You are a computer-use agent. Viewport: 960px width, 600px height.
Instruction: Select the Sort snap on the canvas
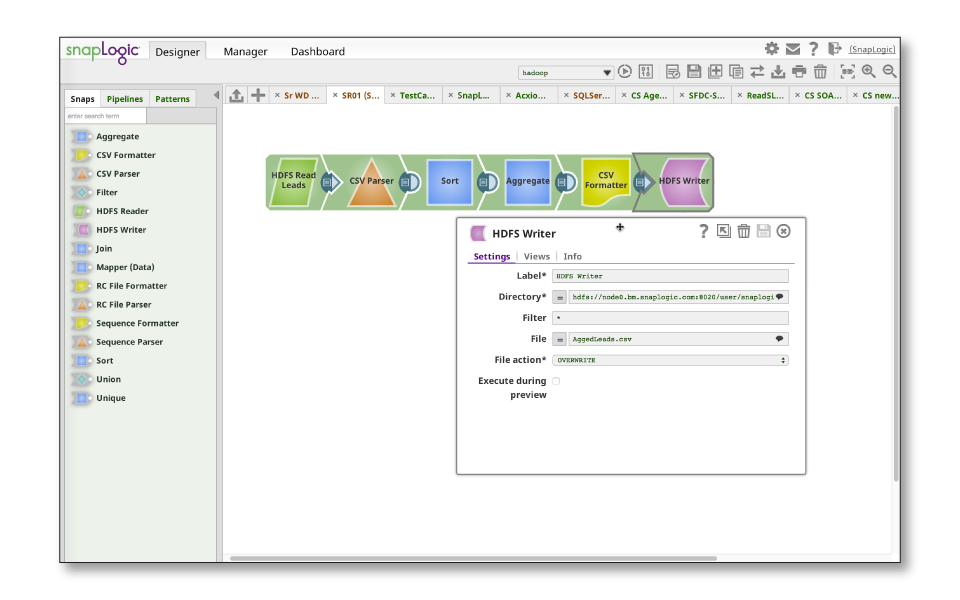point(449,182)
